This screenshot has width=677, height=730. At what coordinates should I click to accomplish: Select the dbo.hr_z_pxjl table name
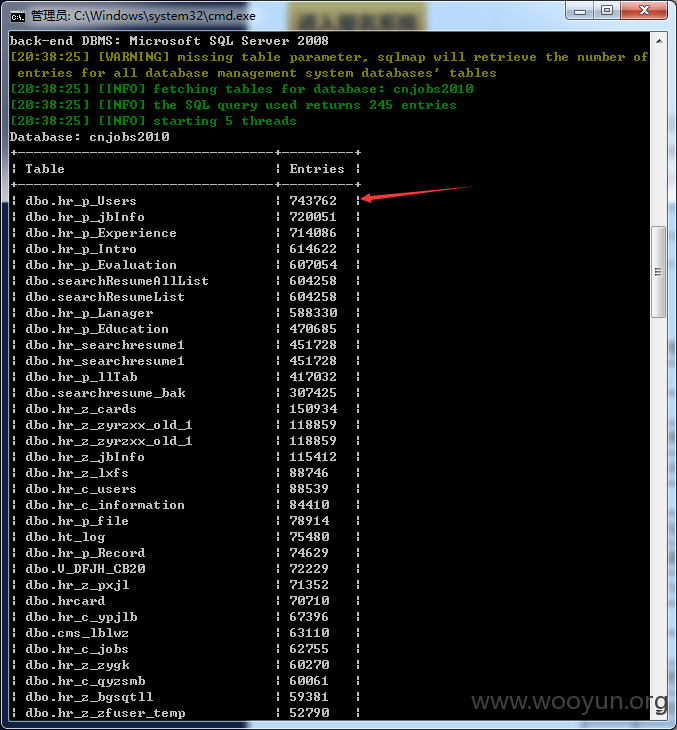point(77,585)
